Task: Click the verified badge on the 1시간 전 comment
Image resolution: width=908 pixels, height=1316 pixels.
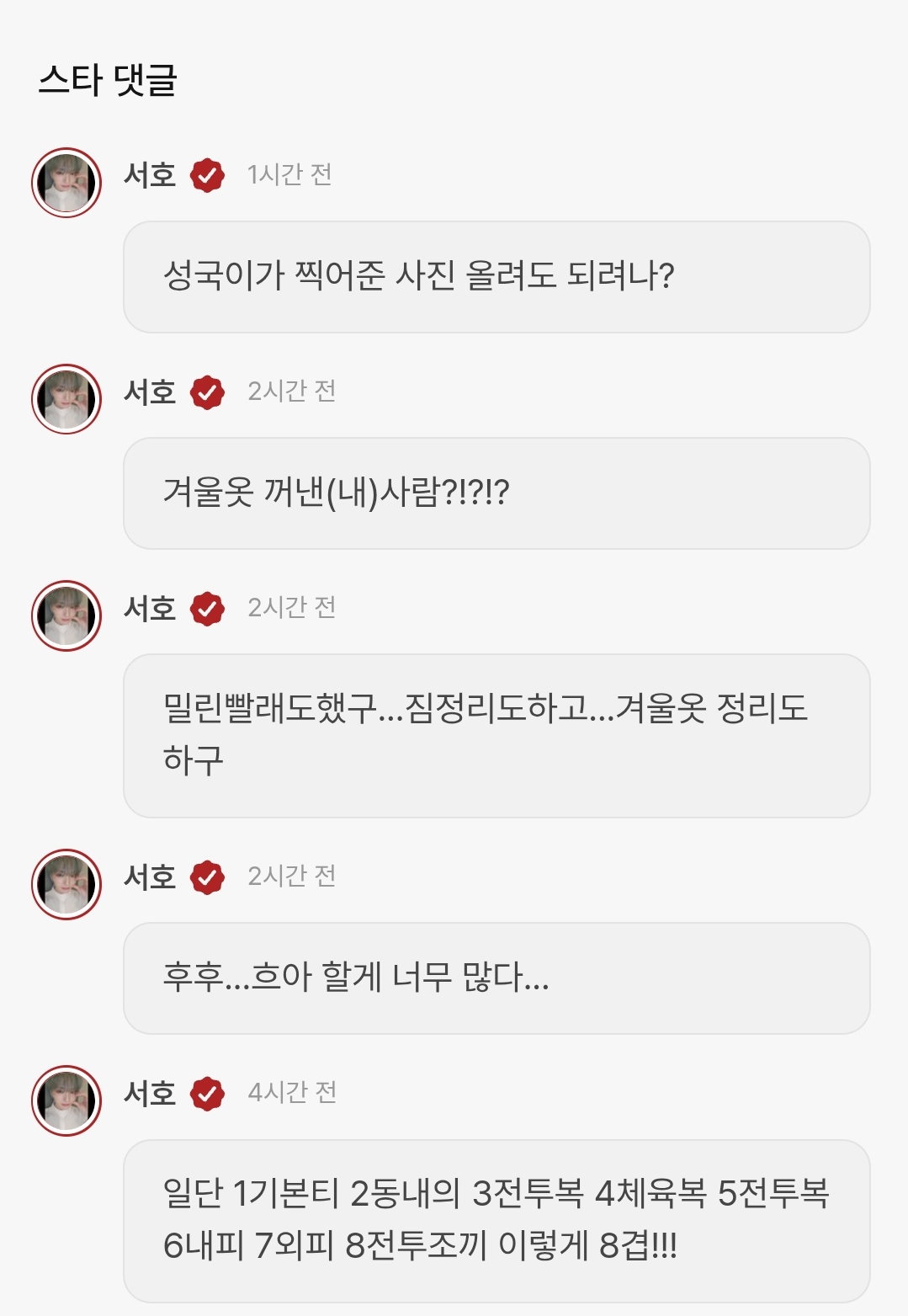Action: click(x=207, y=175)
